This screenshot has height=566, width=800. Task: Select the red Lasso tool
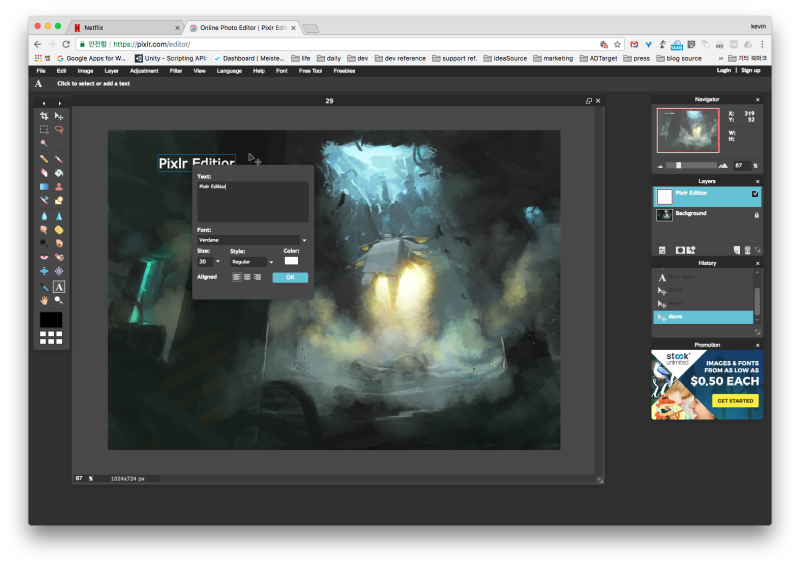coord(59,130)
